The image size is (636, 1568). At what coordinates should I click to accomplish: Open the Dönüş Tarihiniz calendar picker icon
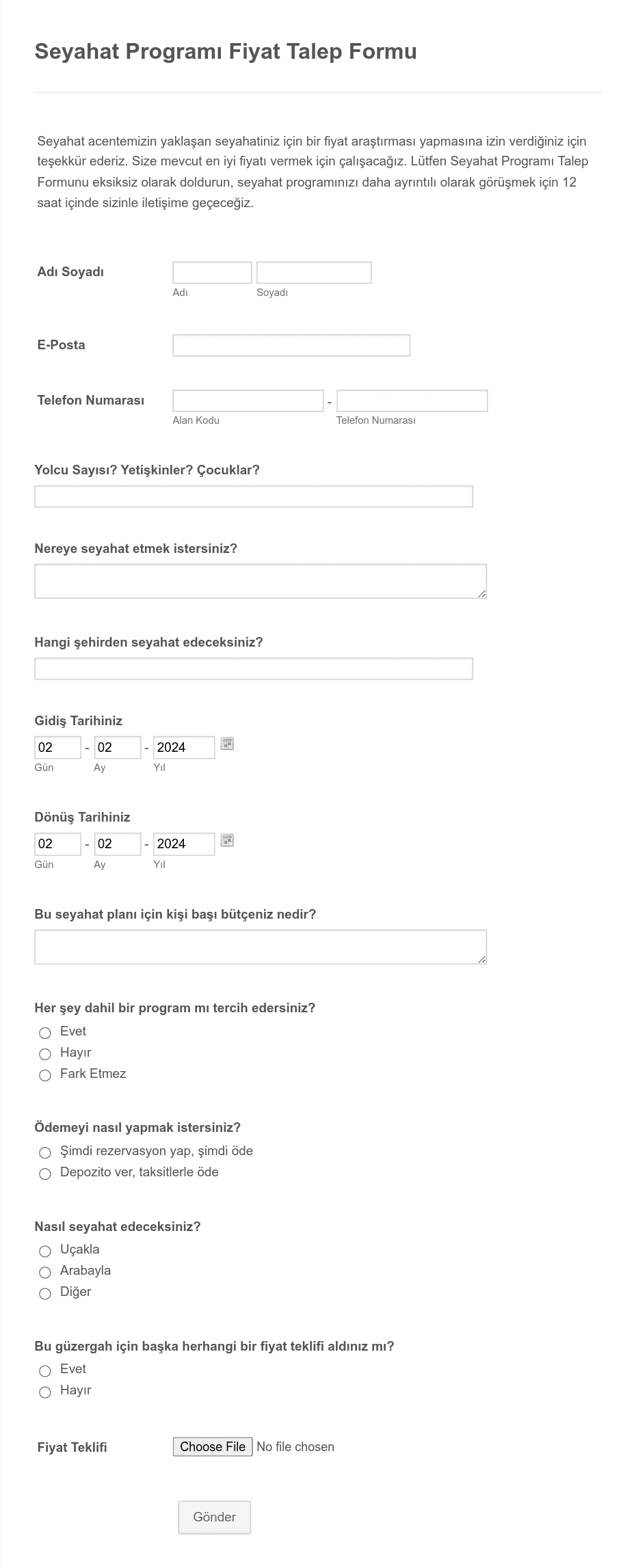[x=228, y=840]
